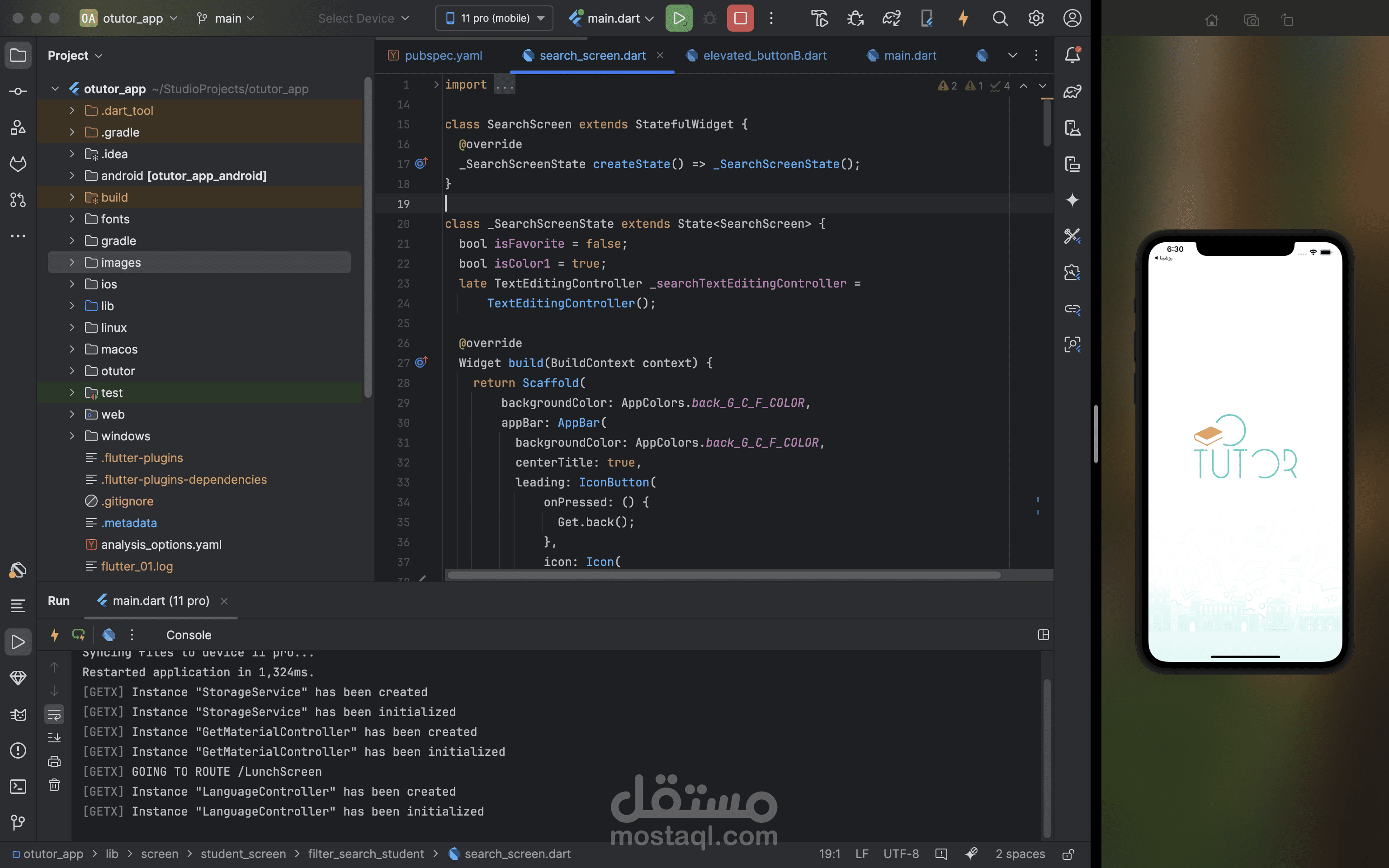Open Search Everywhere magnifier icon
1389x868 pixels.
1000,19
